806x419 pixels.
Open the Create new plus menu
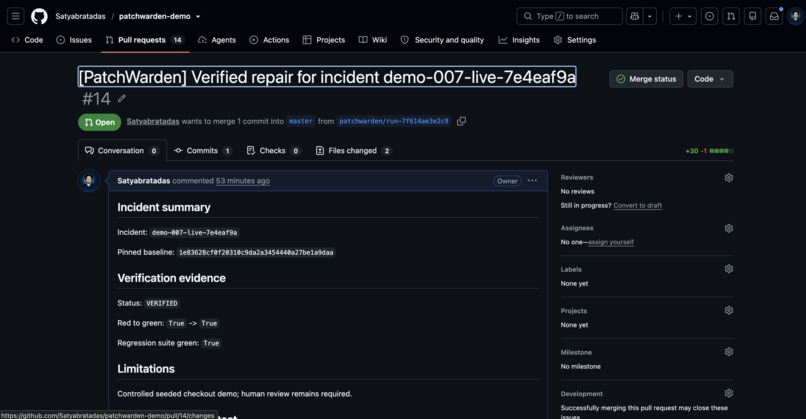683,16
